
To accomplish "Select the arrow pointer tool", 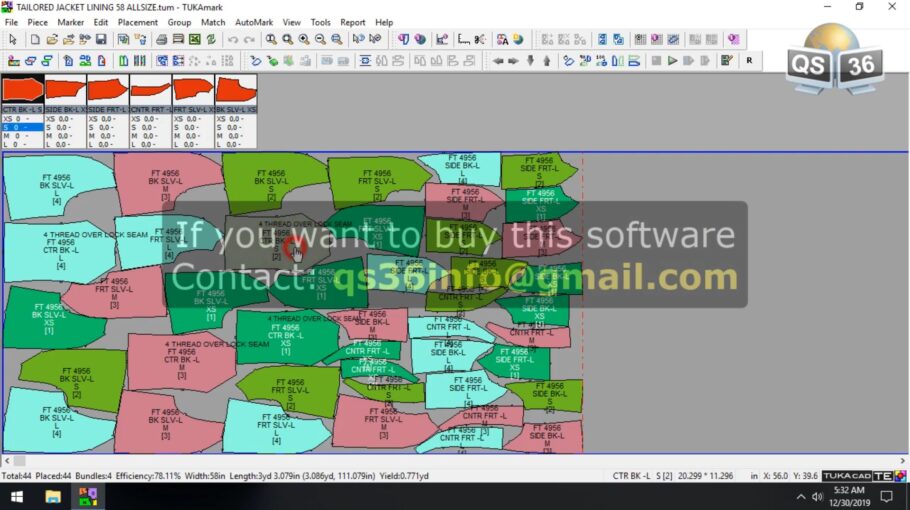I will (x=13, y=40).
